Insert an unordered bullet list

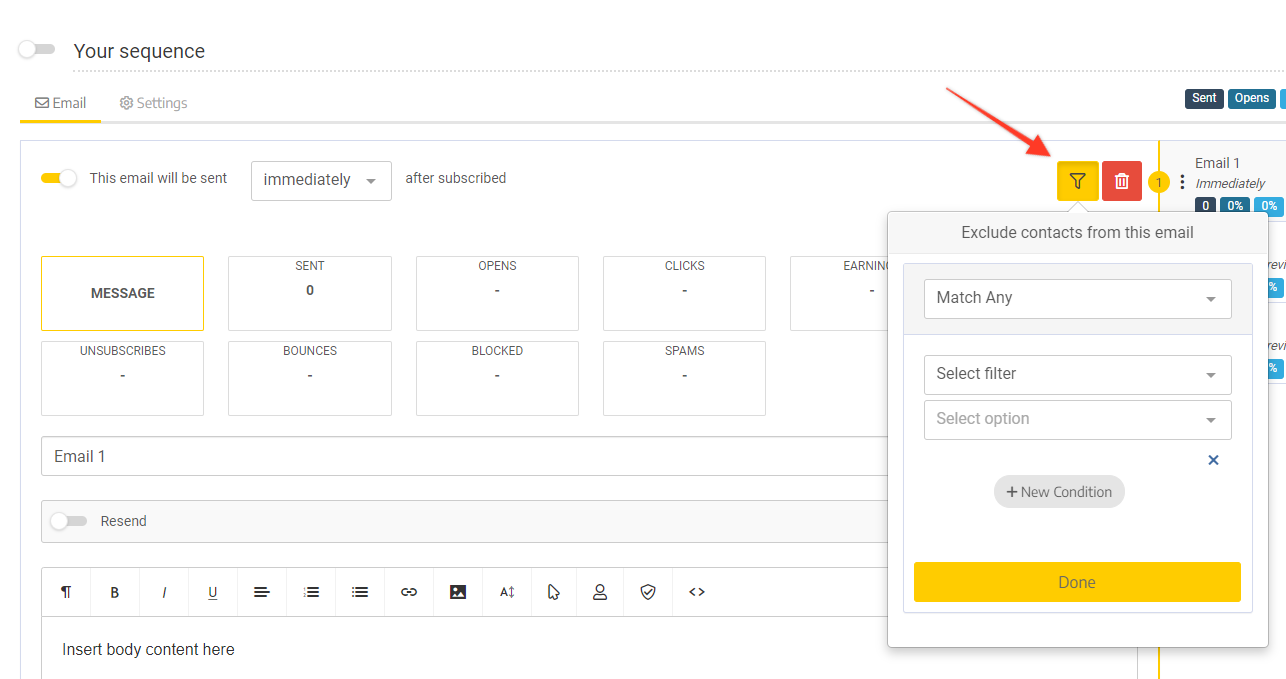pos(360,592)
